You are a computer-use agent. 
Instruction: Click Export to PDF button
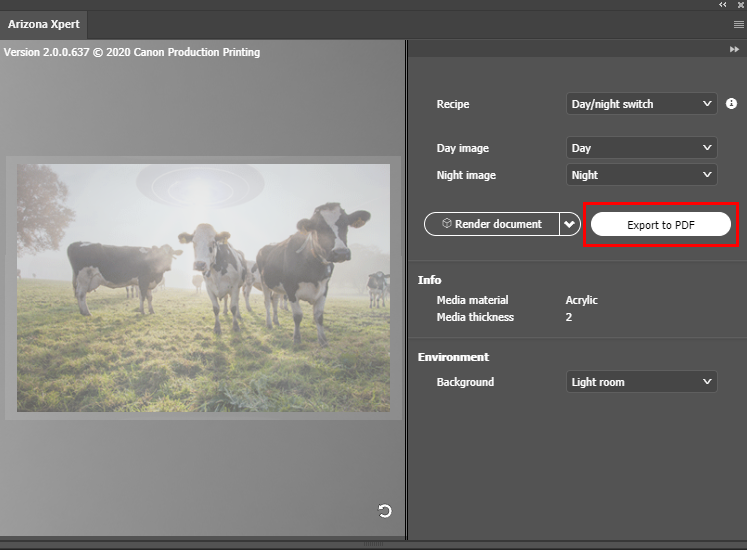(x=661, y=224)
